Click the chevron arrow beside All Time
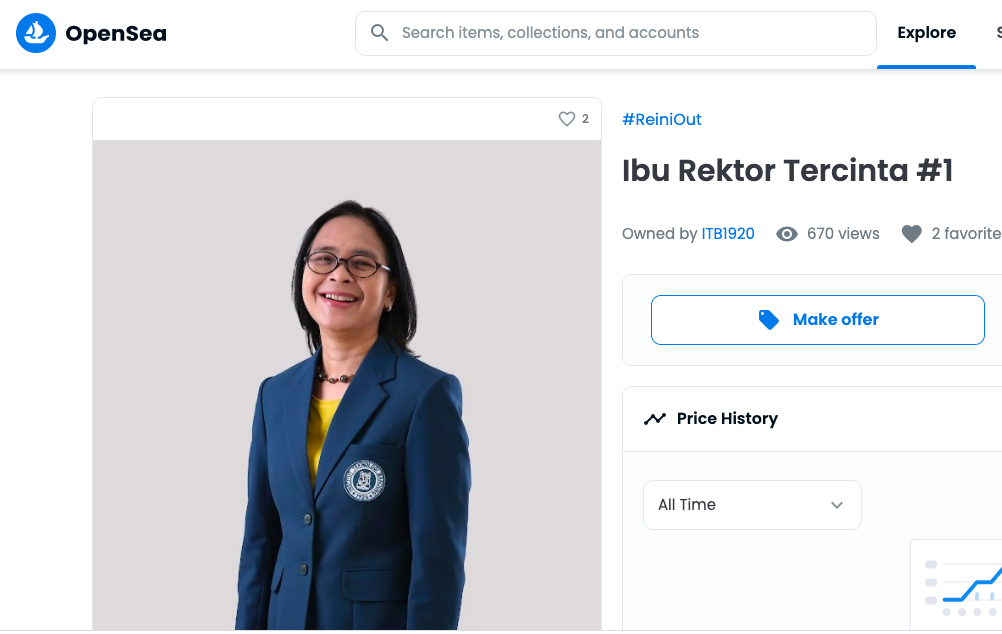This screenshot has width=1002, height=634. pos(837,505)
